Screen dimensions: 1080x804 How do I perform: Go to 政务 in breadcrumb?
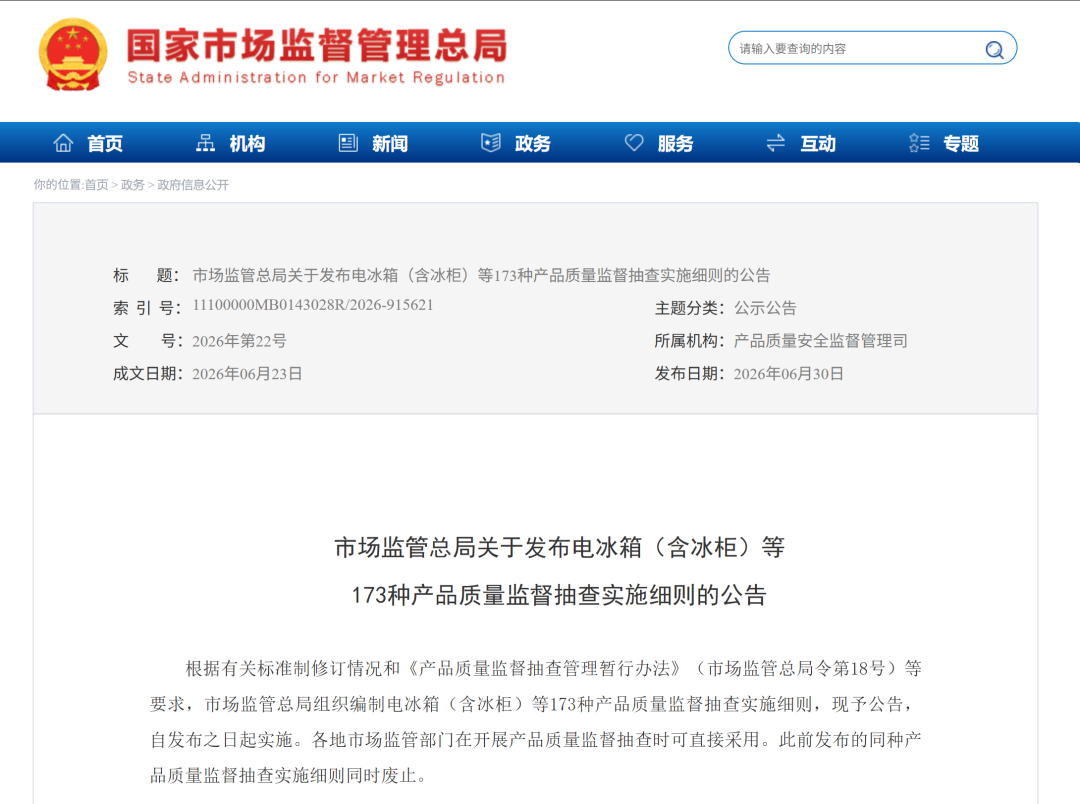[133, 185]
